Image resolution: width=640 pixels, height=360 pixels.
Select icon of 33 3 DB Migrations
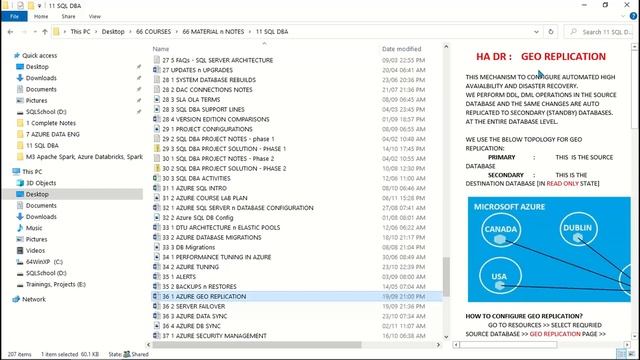156,247
